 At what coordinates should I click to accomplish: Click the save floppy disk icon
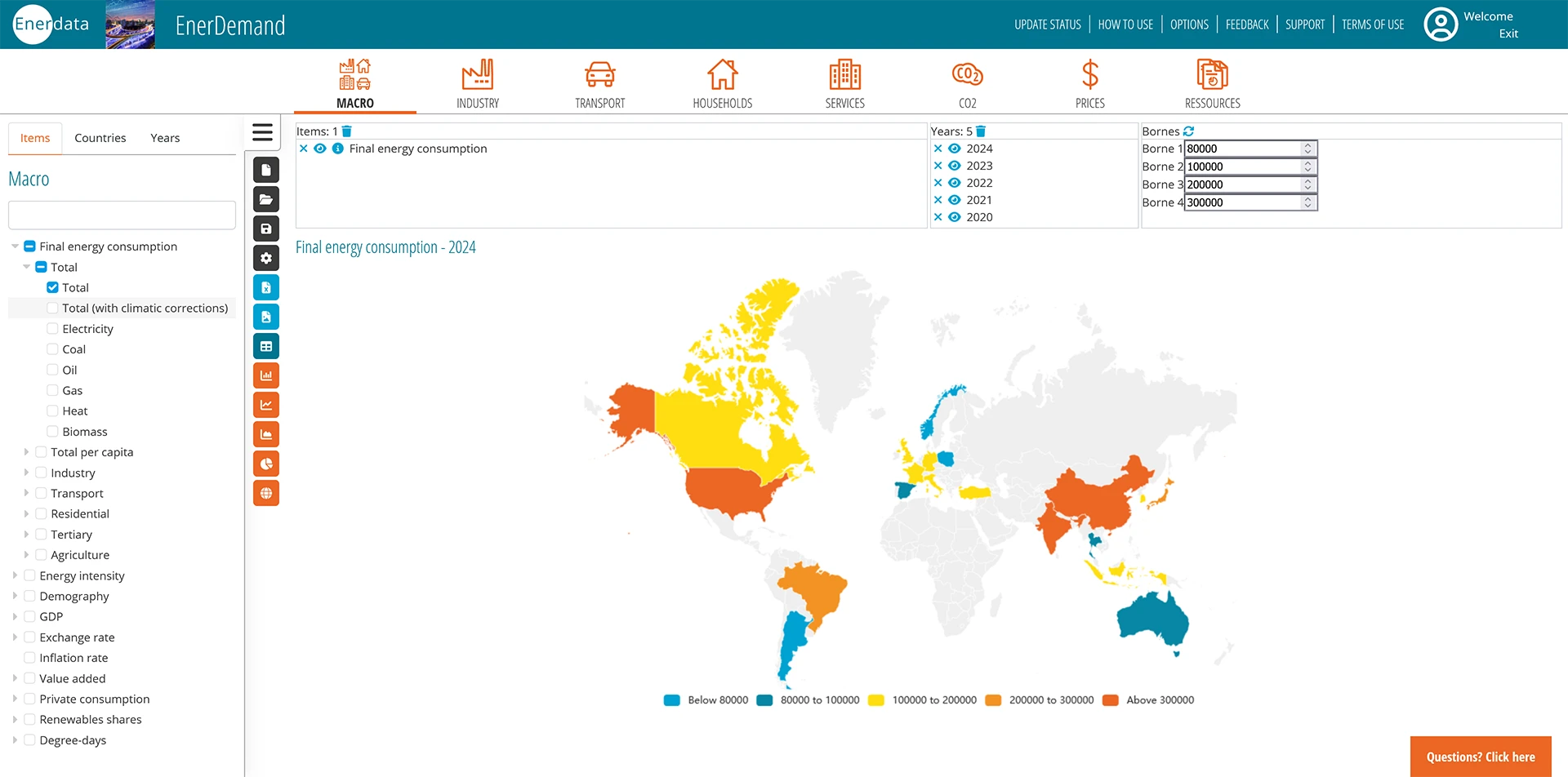[x=266, y=229]
